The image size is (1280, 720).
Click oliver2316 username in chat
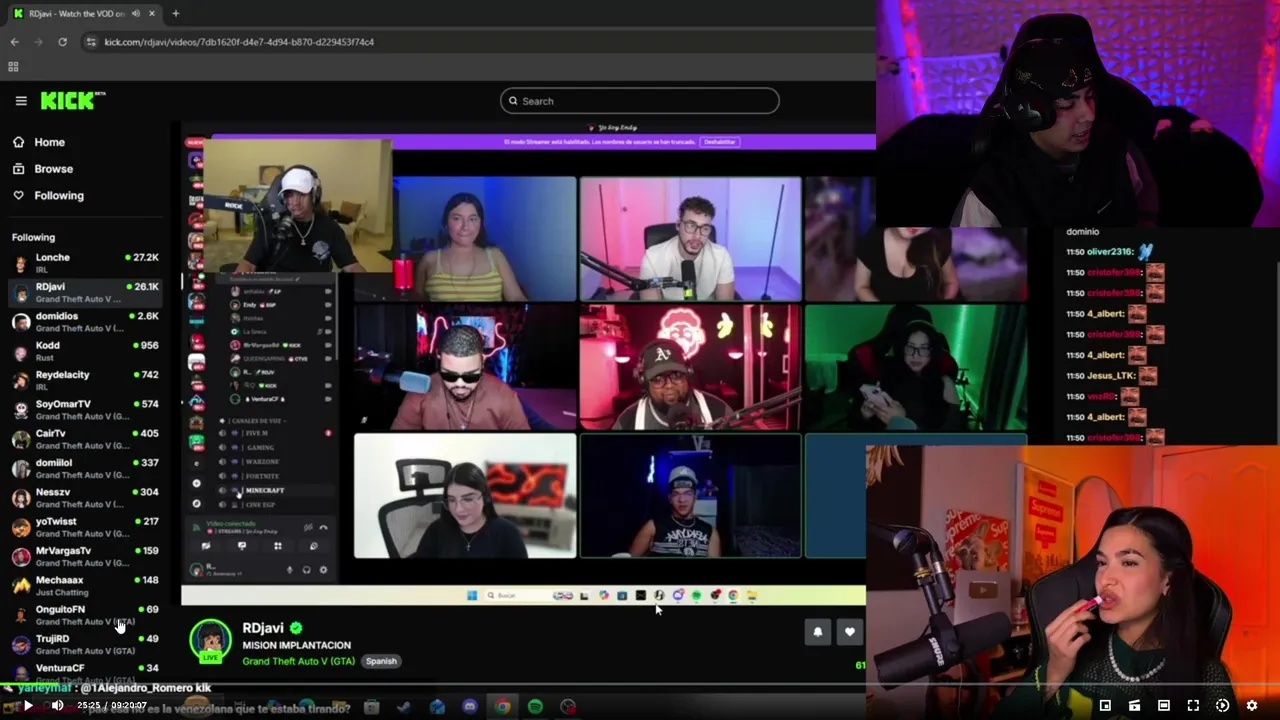pos(1110,252)
